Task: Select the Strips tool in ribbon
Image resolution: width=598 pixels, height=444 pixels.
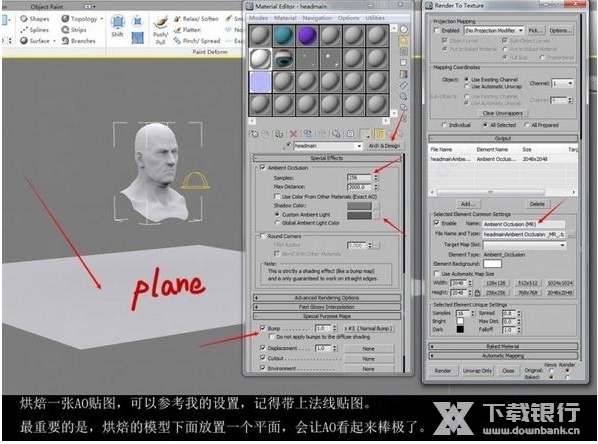Action: click(x=74, y=30)
